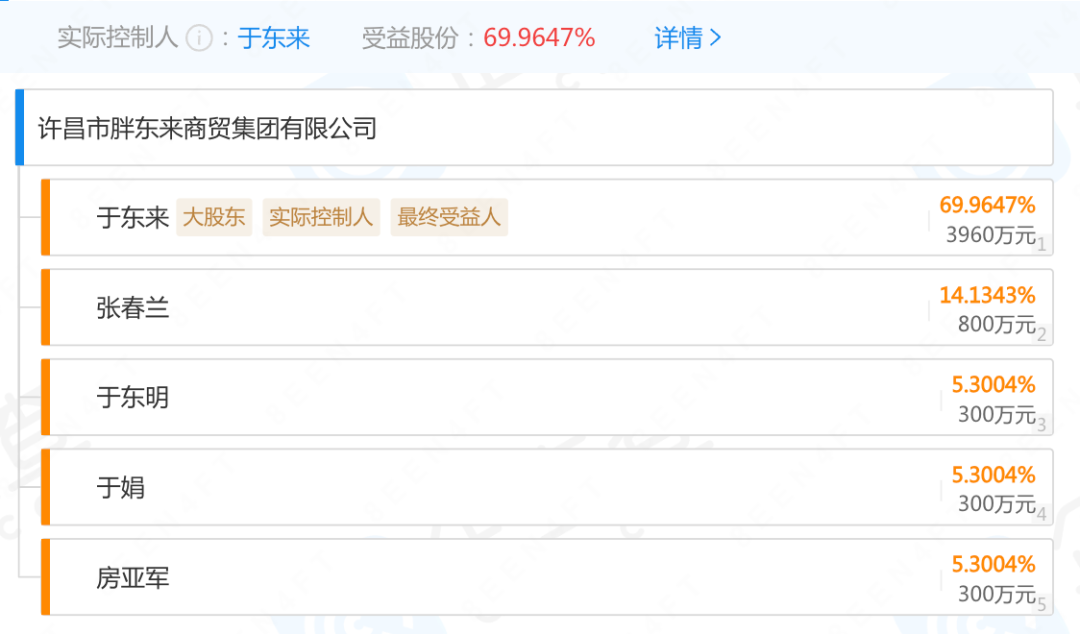Select the company 许昌市胖东来商贸集团有限公司 node
The image size is (1080, 634).
click(x=534, y=127)
